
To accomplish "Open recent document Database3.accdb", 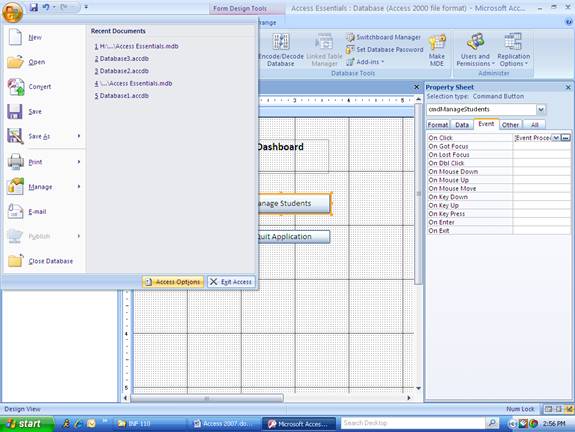I will pos(121,59).
